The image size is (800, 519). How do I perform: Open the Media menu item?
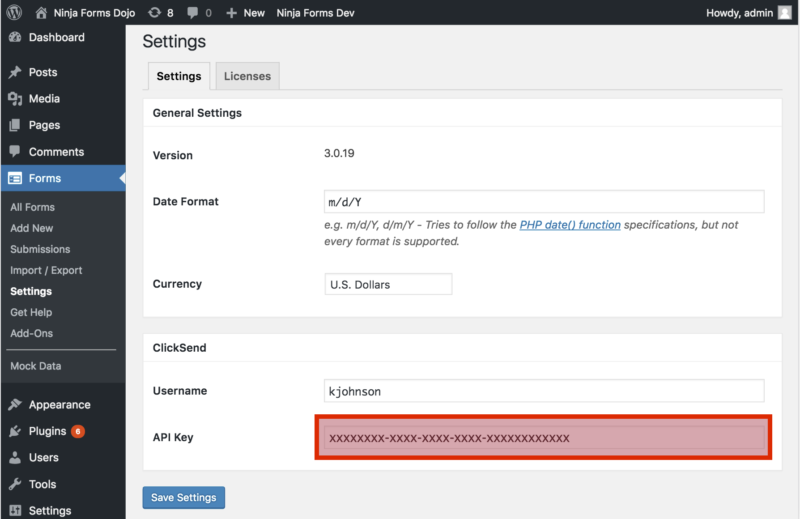click(44, 98)
